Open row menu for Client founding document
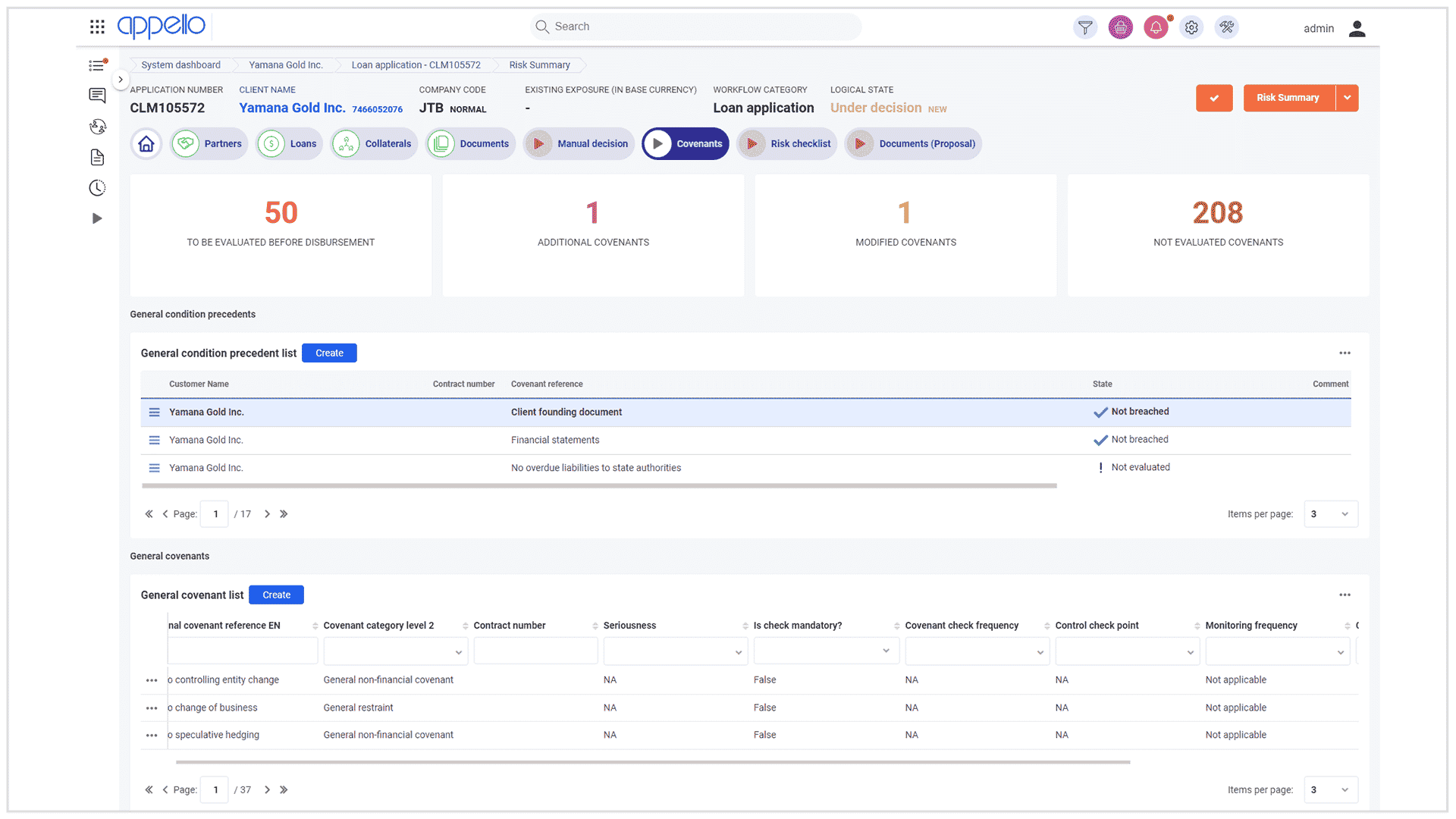 pyautogui.click(x=154, y=413)
